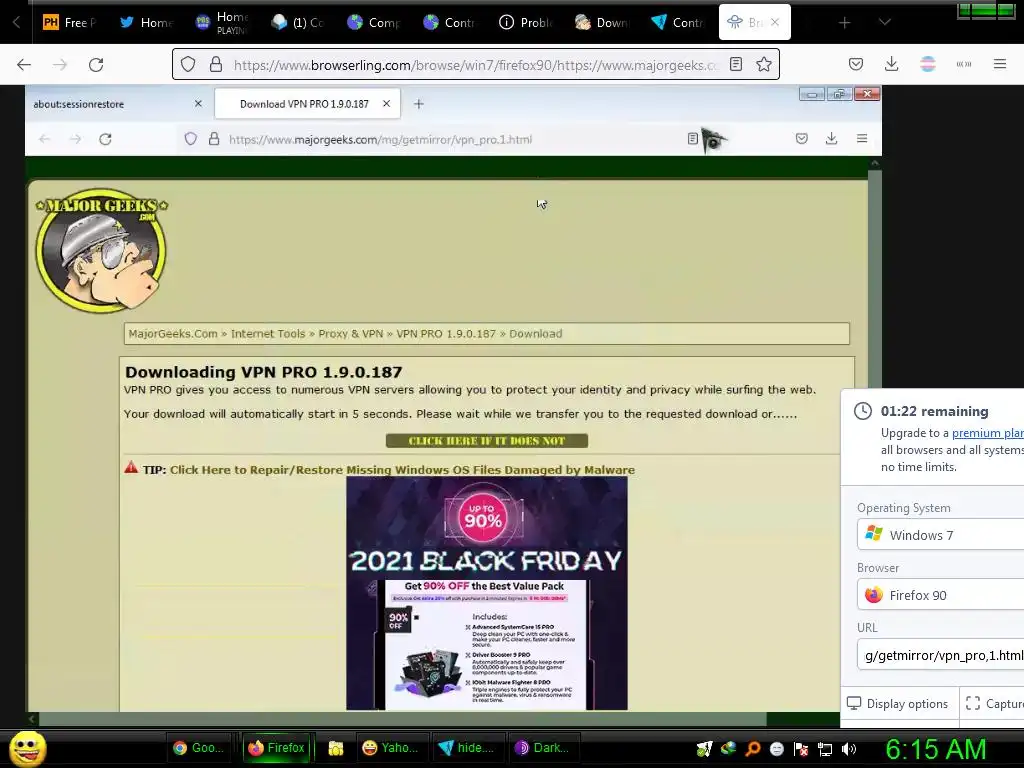Click the inner page horizontal scrollbar
Screen dimensions: 1024x768
[402, 719]
